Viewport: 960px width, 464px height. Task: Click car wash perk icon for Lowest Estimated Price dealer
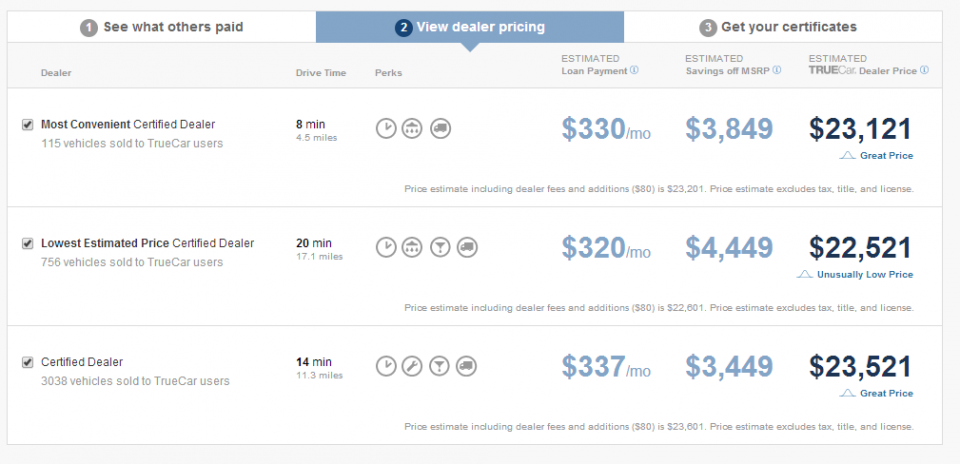(x=412, y=247)
